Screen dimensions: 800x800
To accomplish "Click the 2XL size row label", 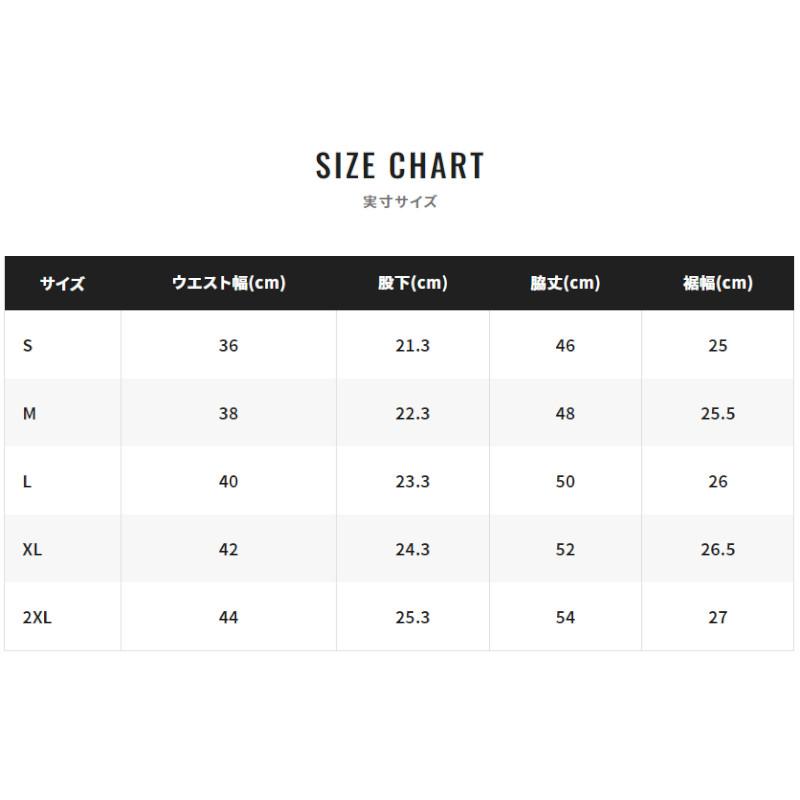I will (37, 617).
